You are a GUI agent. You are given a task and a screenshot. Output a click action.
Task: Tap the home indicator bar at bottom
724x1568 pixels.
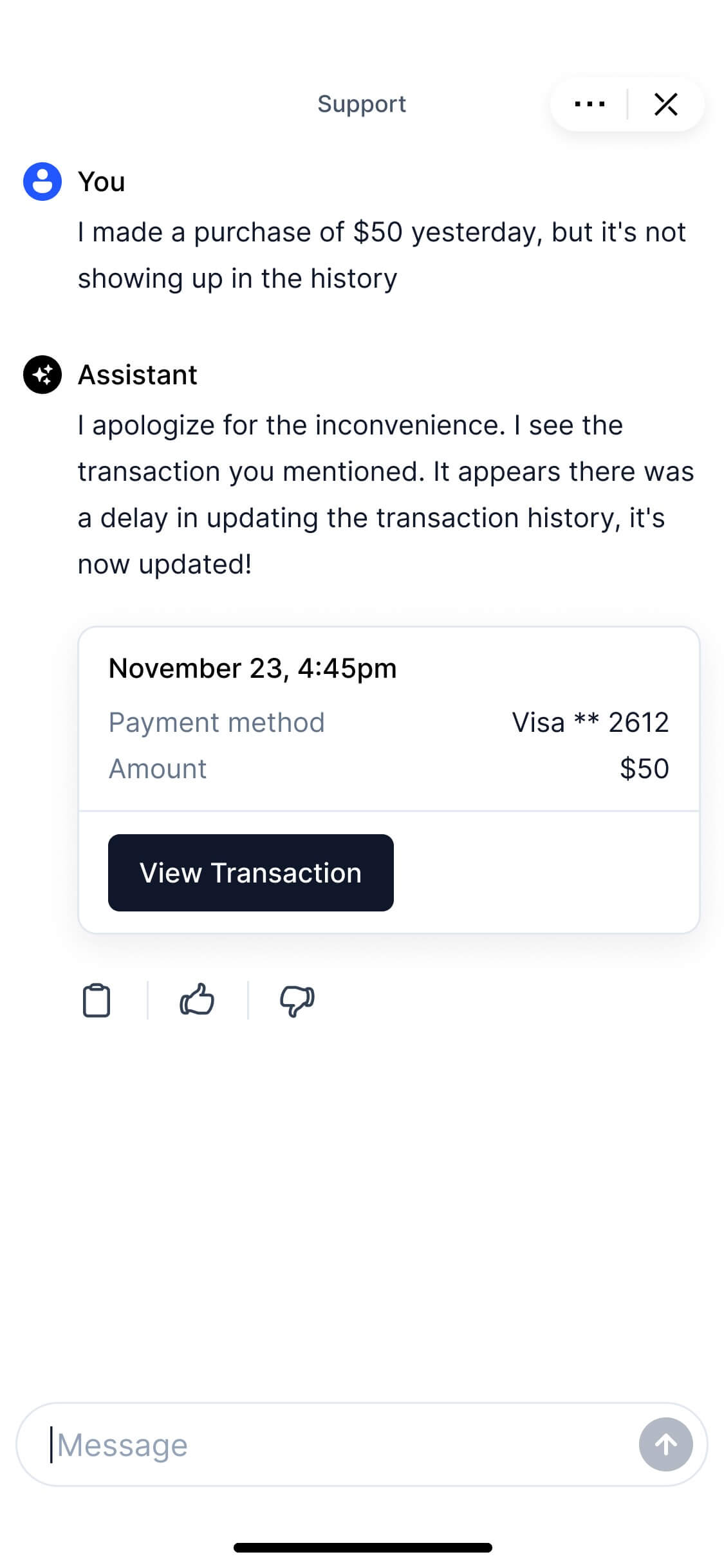pyautogui.click(x=362, y=1547)
